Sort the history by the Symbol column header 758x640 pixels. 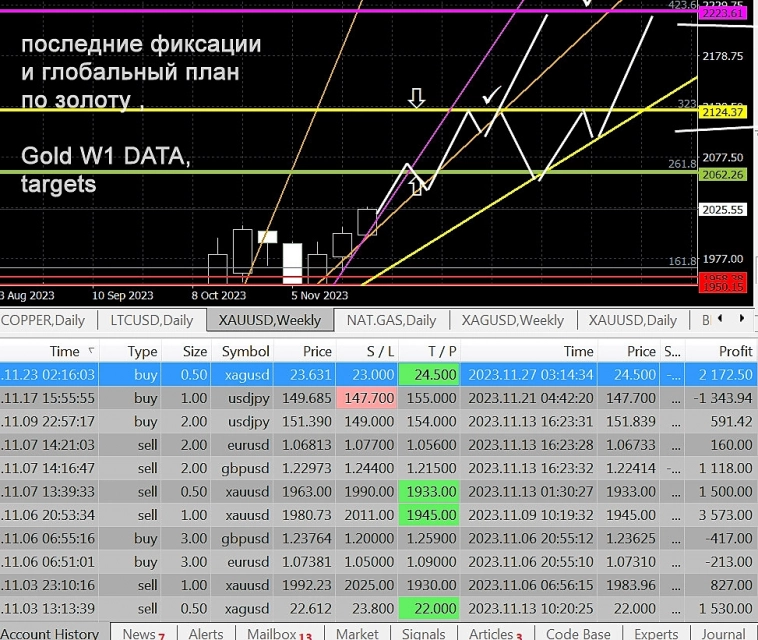pos(245,351)
